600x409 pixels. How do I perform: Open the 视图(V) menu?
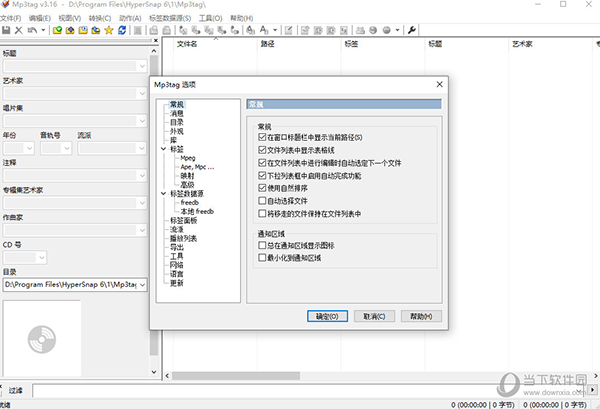tap(70, 18)
